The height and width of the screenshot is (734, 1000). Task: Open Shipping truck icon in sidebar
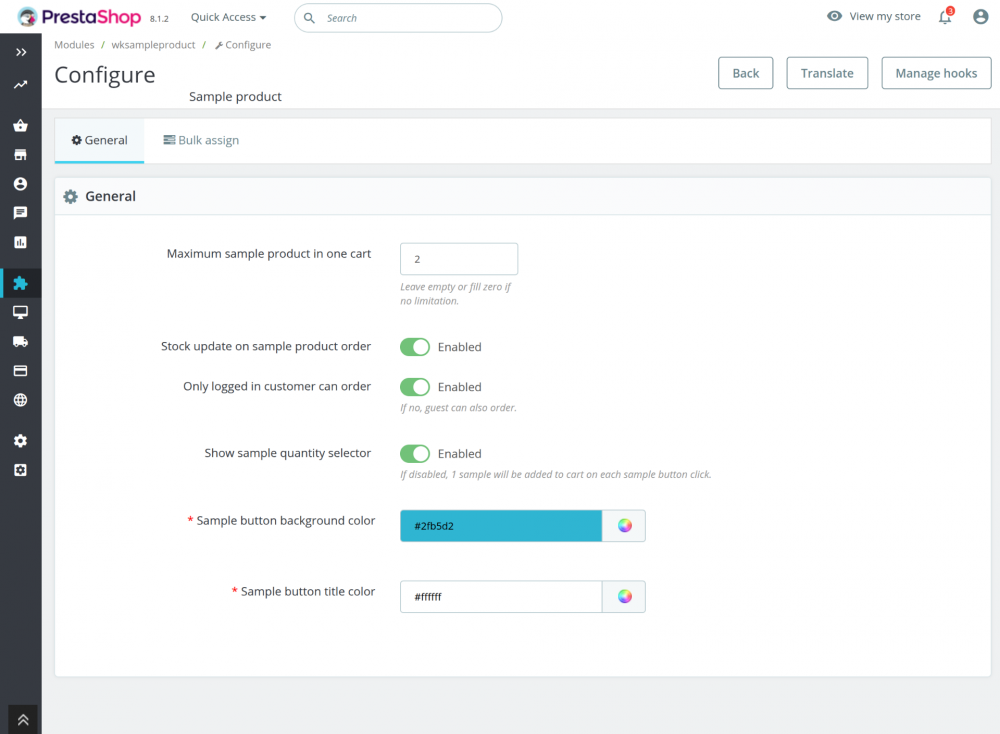click(20, 342)
